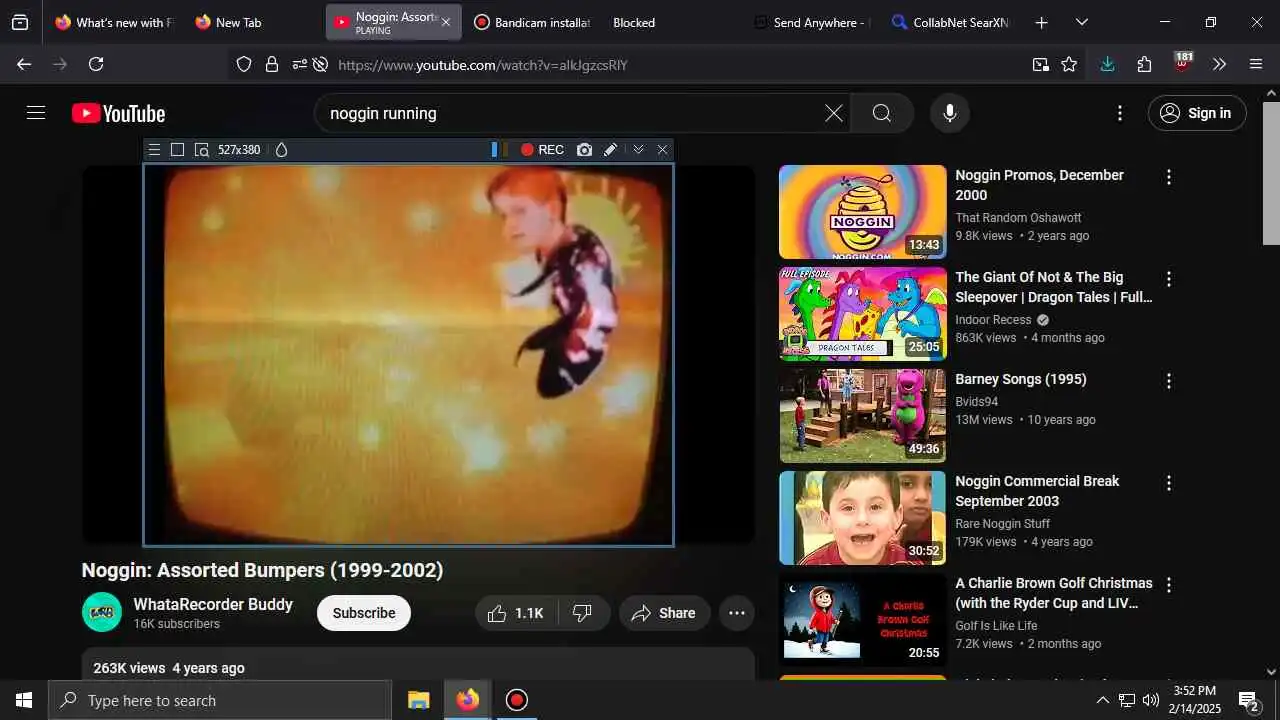The image size is (1280, 720).
Task: Open options for Noggin Commercial Break video
Action: tap(1168, 483)
